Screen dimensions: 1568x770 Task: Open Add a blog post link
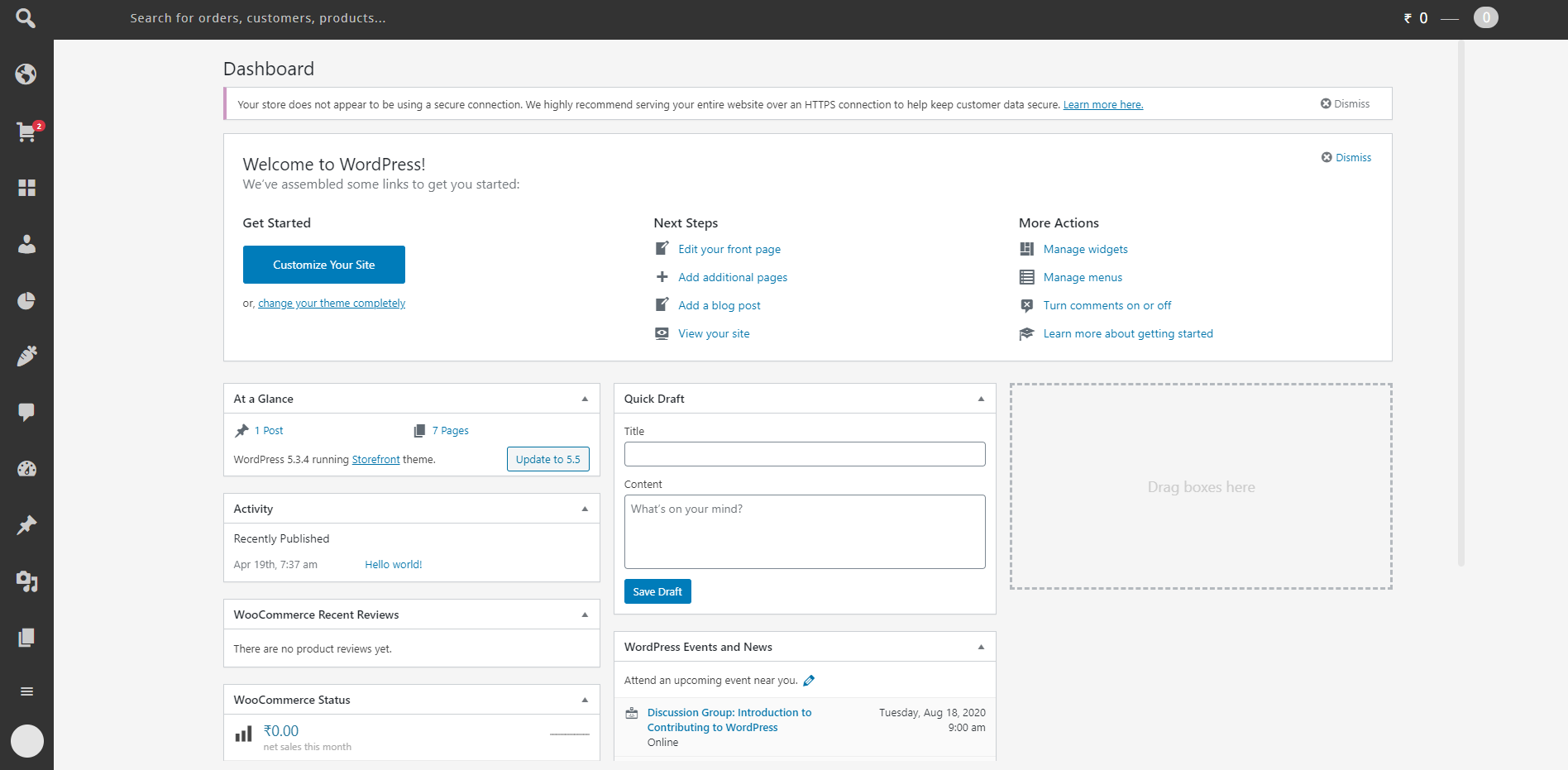719,305
